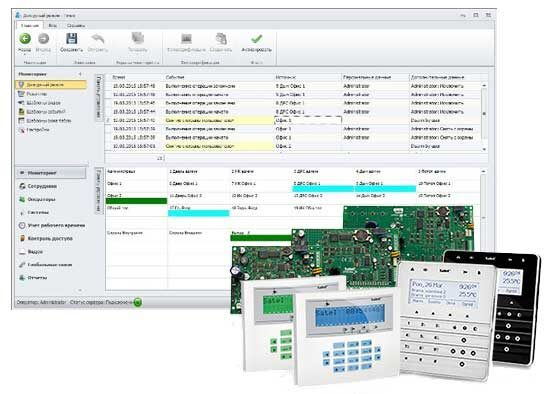Click cyan bar under 9 Дым Офис 1
This screenshot has width=548, height=394.
[385, 189]
